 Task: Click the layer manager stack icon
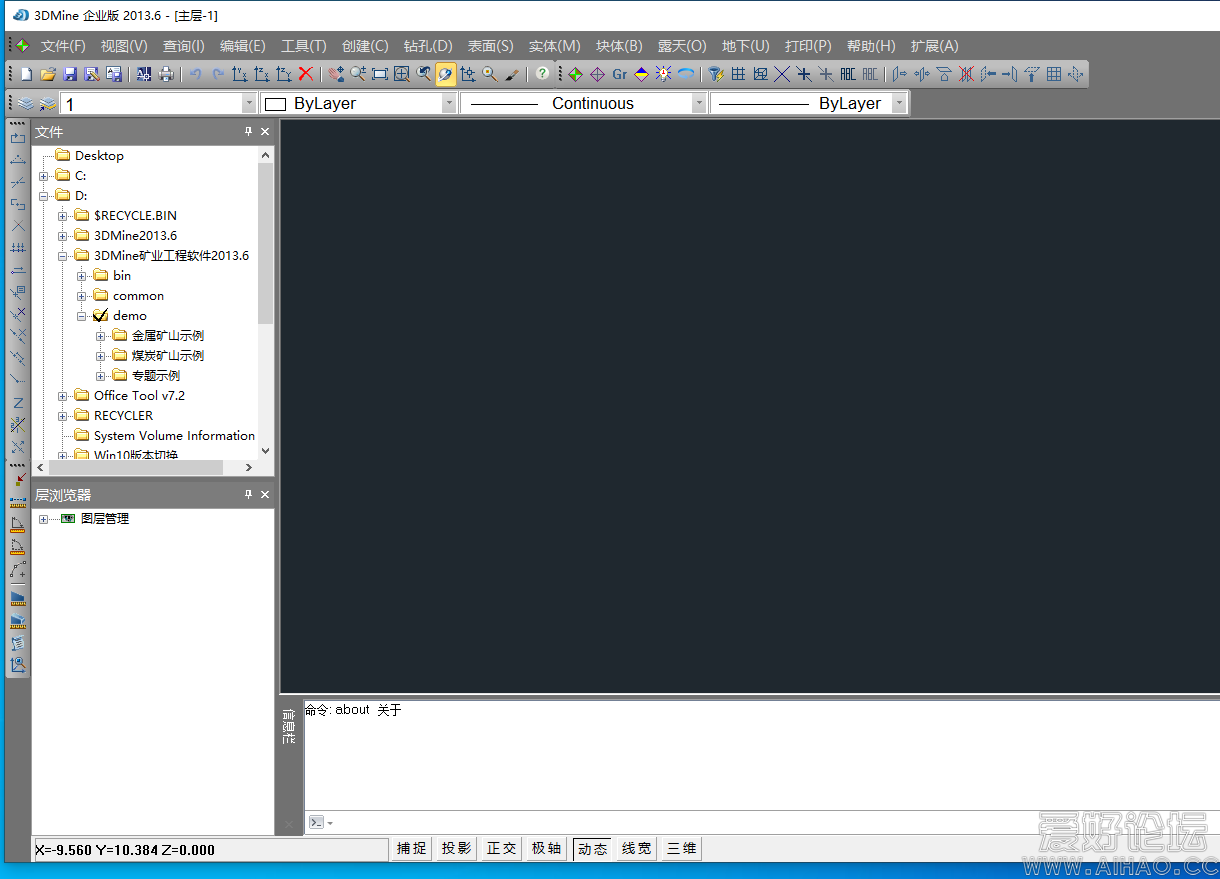[25, 103]
